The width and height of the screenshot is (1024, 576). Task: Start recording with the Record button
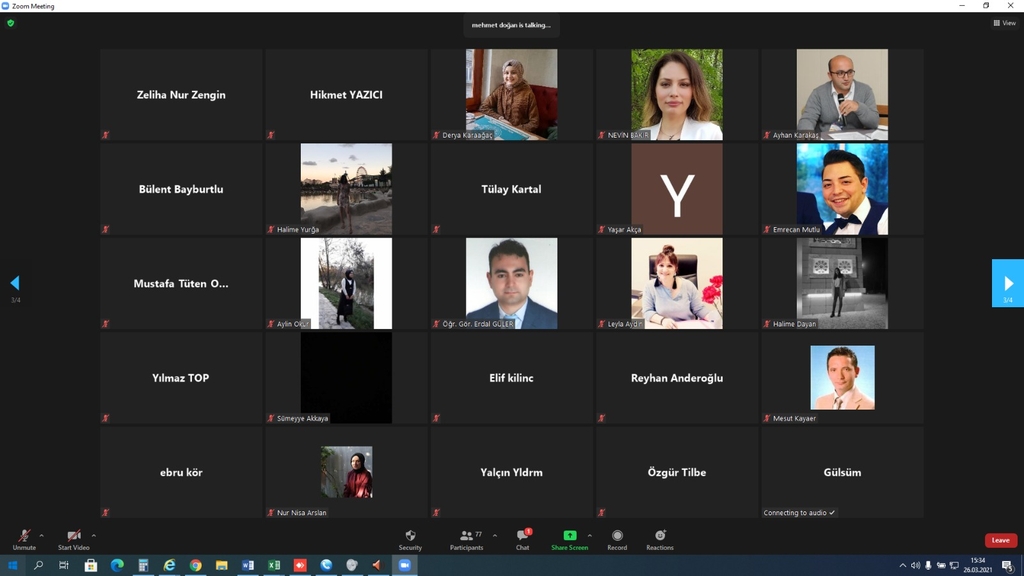tap(617, 538)
